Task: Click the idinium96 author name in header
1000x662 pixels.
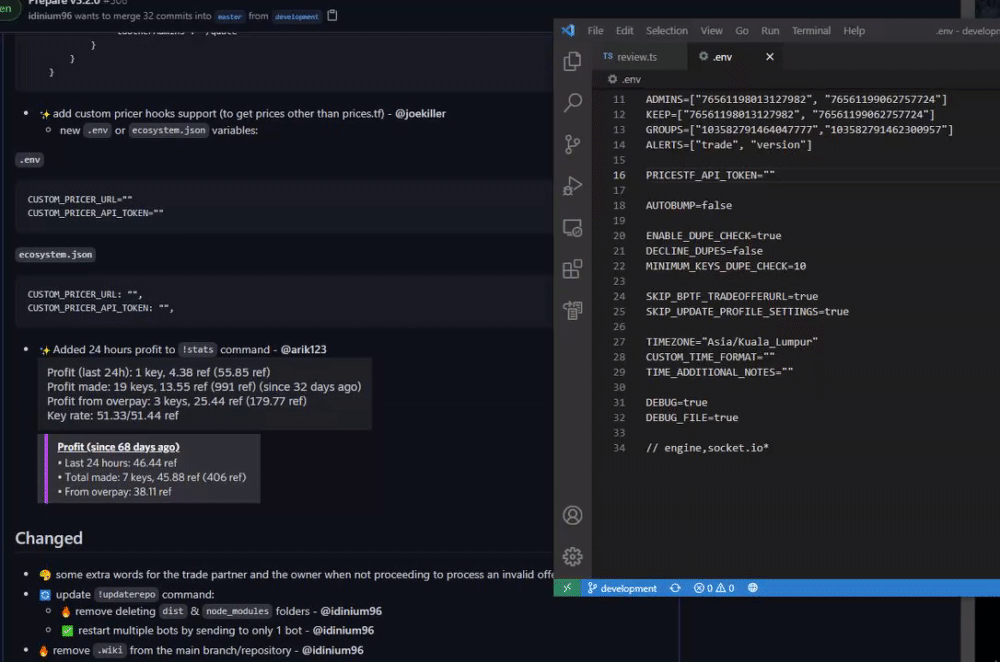Action: tap(50, 16)
